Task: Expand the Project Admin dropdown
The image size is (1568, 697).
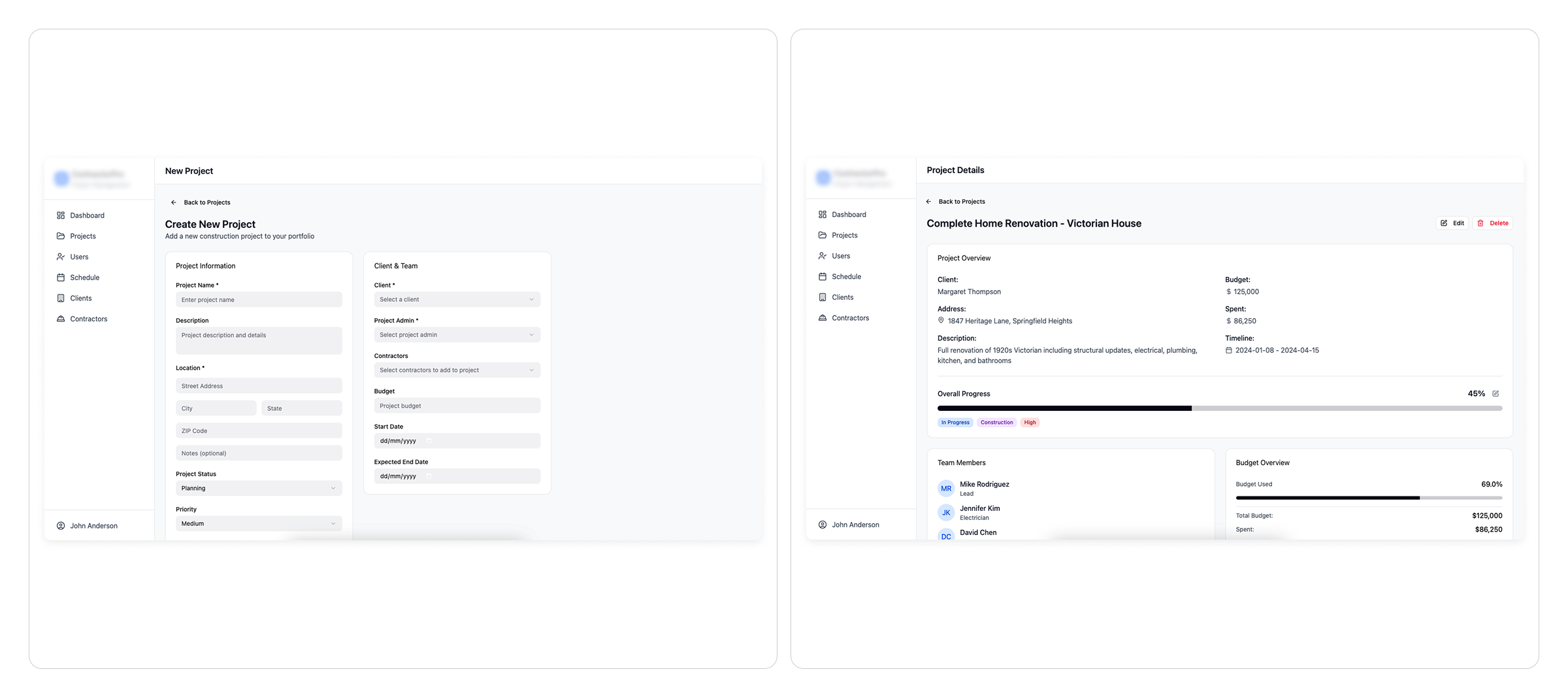Action: point(457,335)
